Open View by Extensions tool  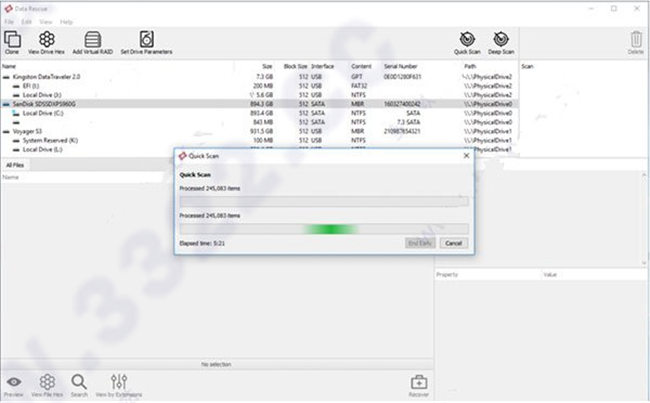click(119, 382)
